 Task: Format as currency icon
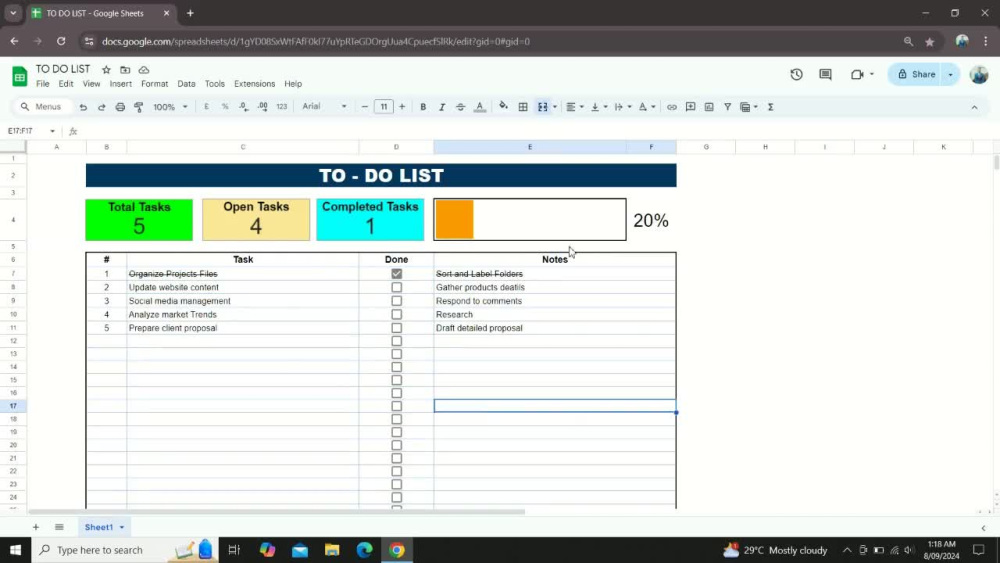(206, 107)
